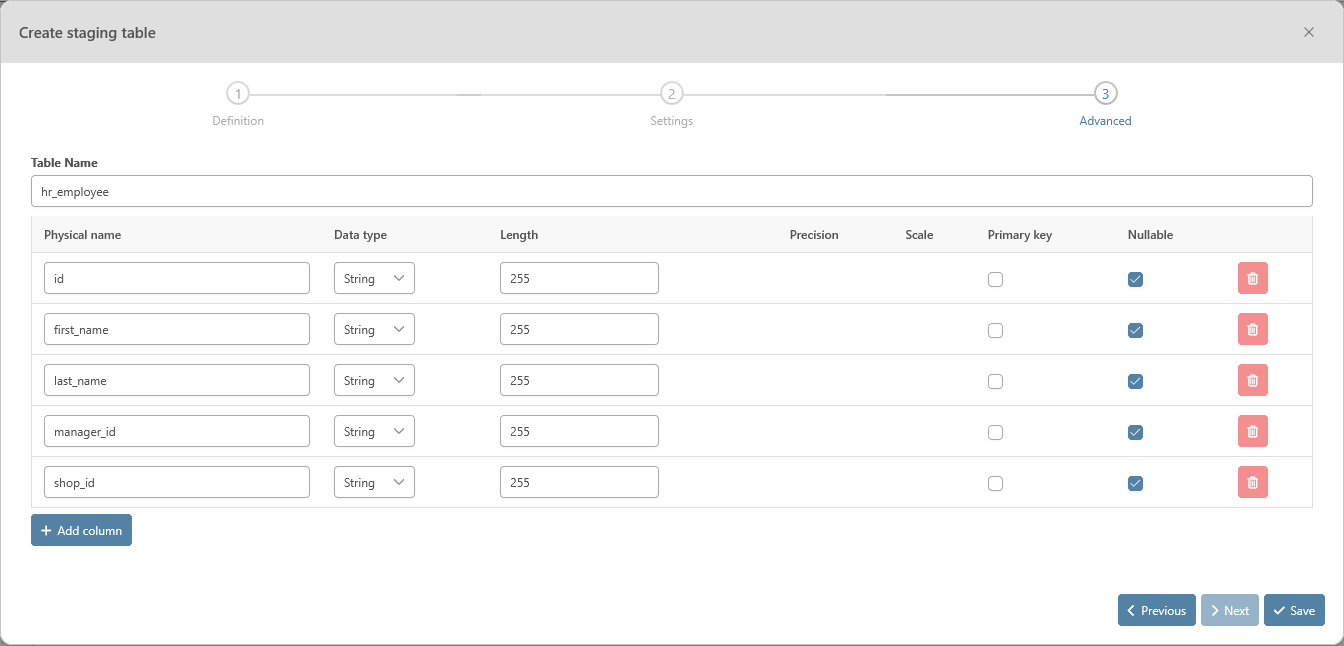
Task: Mark id as primary key
Action: (995, 280)
